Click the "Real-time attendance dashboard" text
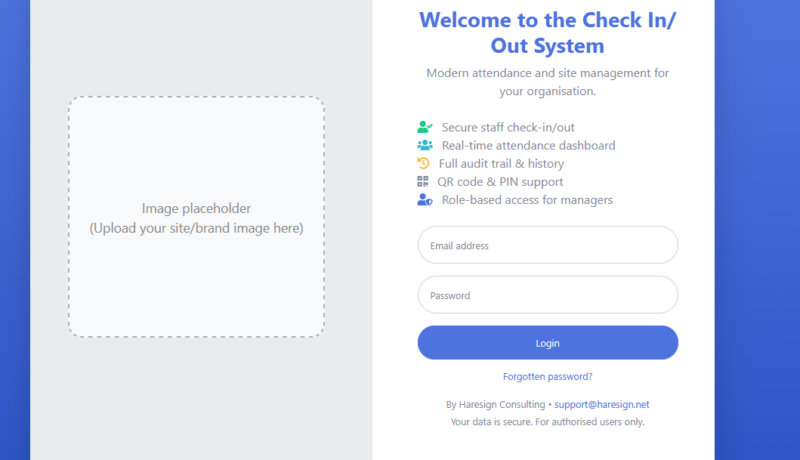Screen dimensions: 800x460 528,145
